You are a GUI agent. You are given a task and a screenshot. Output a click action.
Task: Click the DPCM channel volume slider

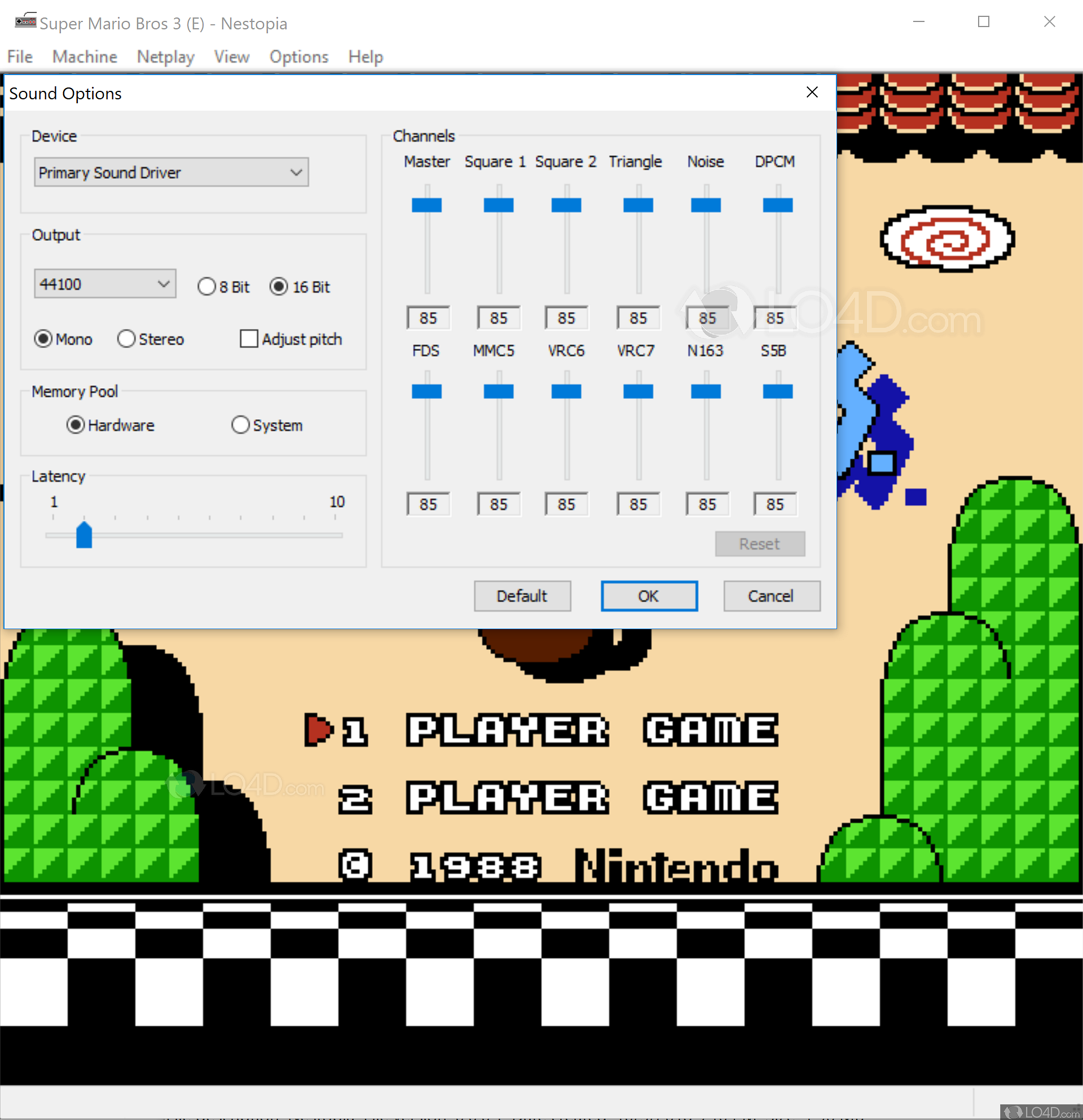click(778, 205)
